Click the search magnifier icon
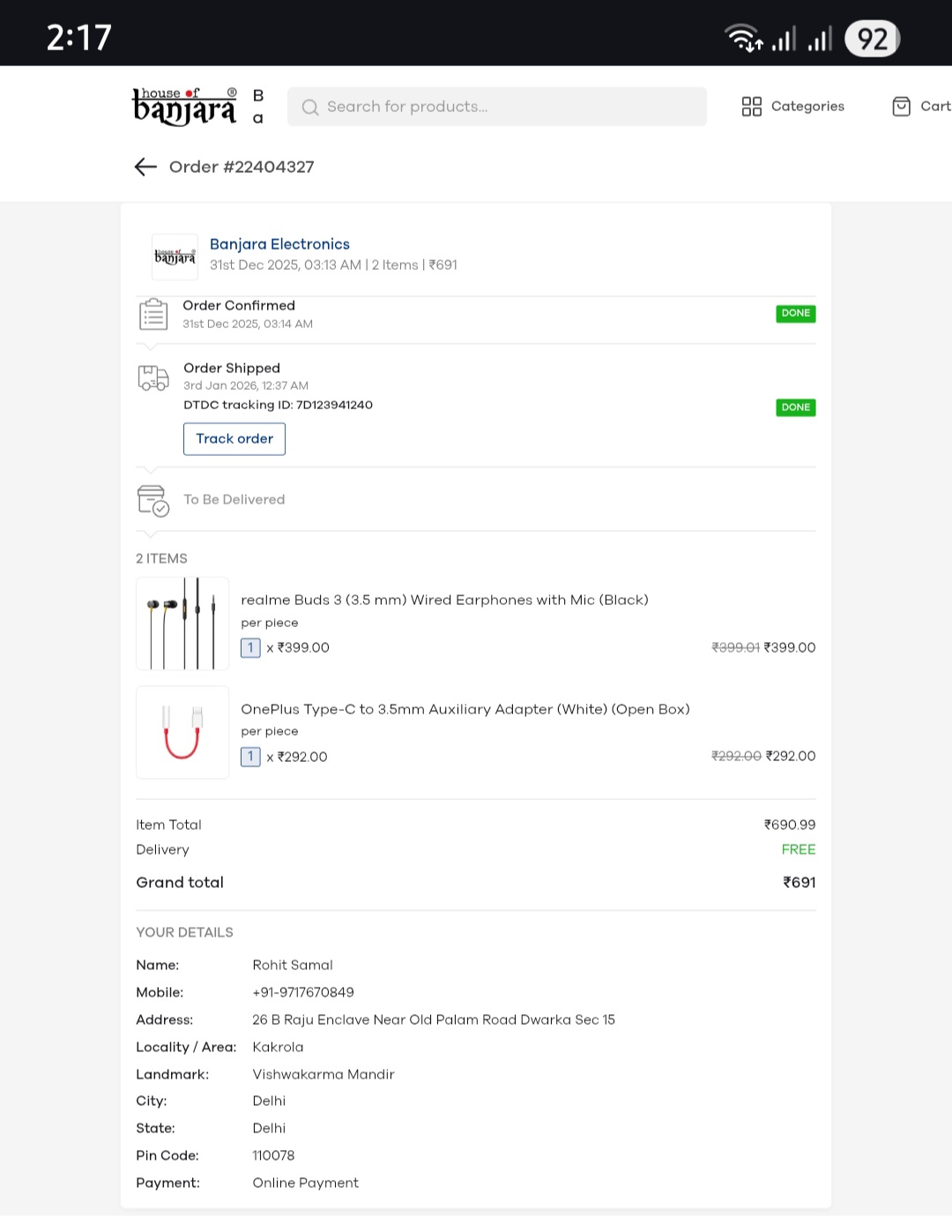Viewport: 952px width, 1232px height. click(309, 107)
